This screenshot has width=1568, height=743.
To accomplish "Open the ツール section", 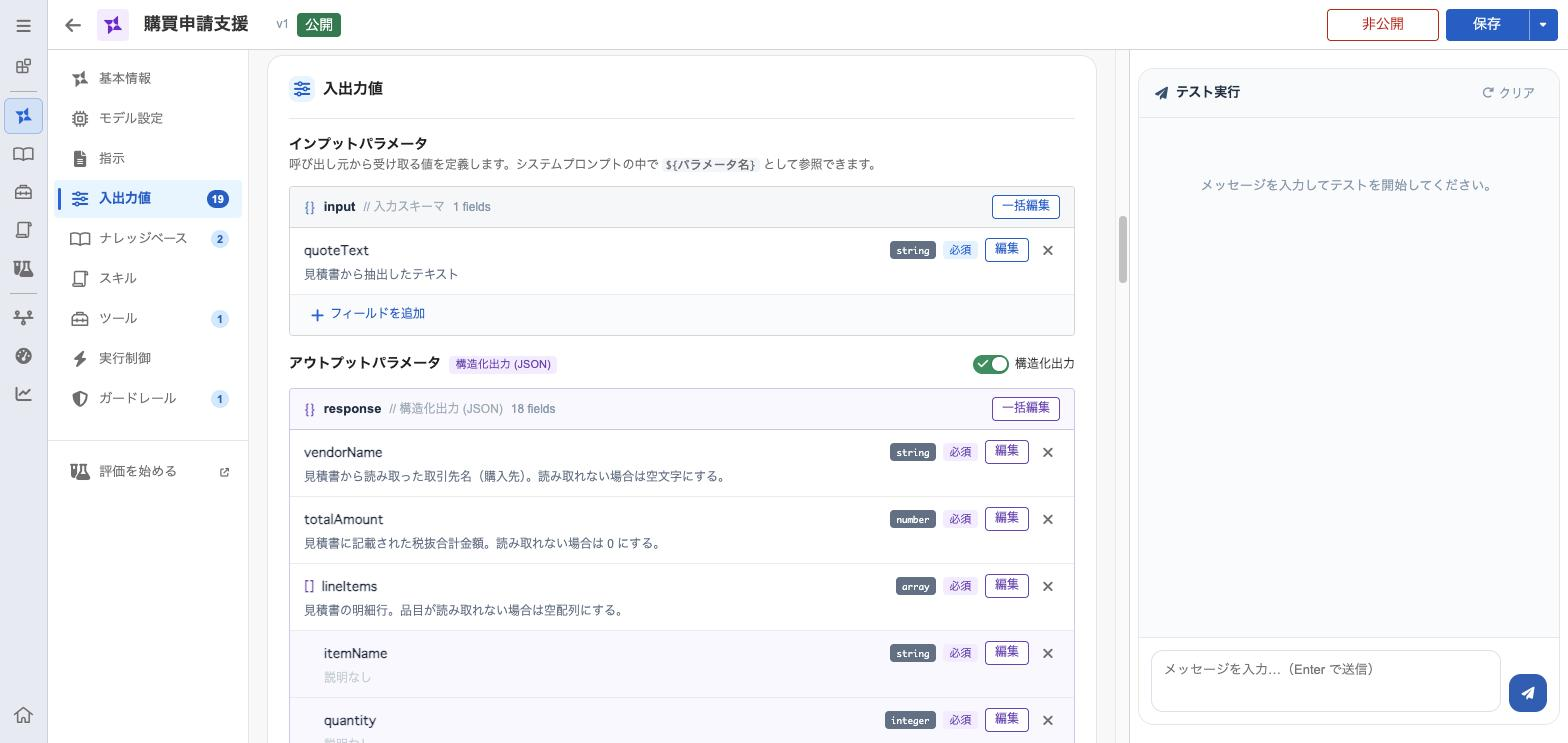I will [148, 318].
